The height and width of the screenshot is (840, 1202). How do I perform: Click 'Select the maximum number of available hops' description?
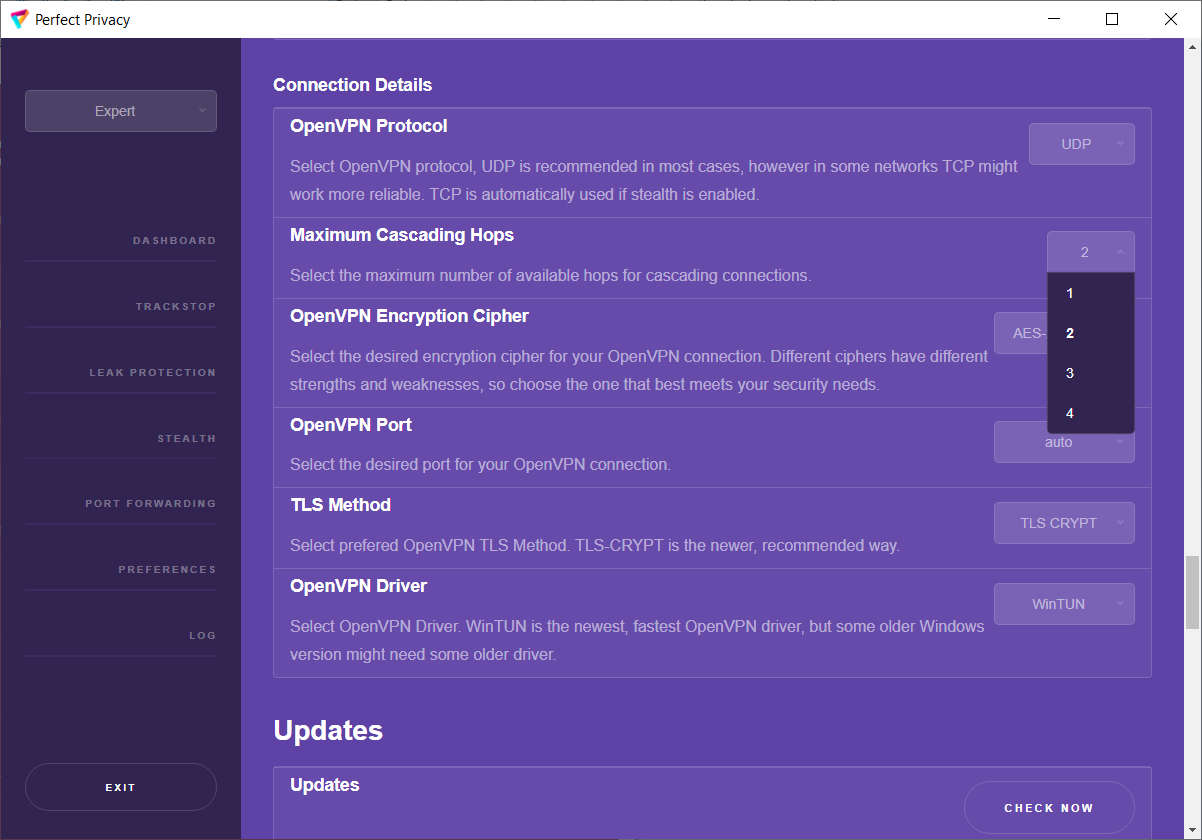pos(551,275)
